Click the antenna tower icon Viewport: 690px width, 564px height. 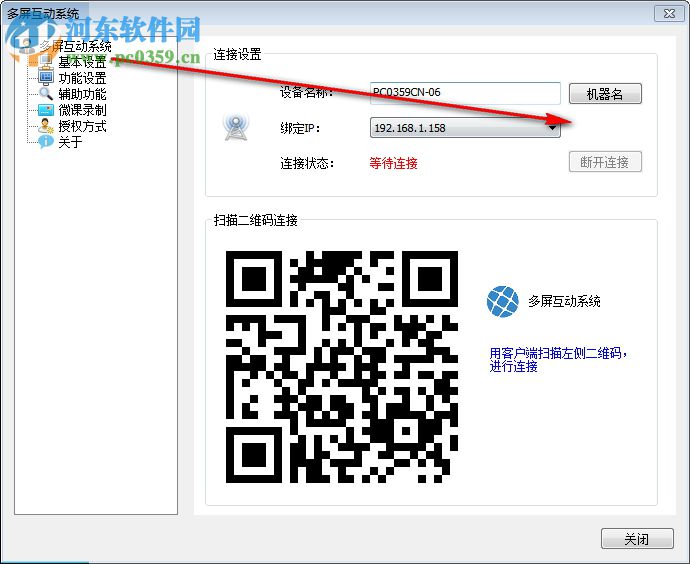236,127
